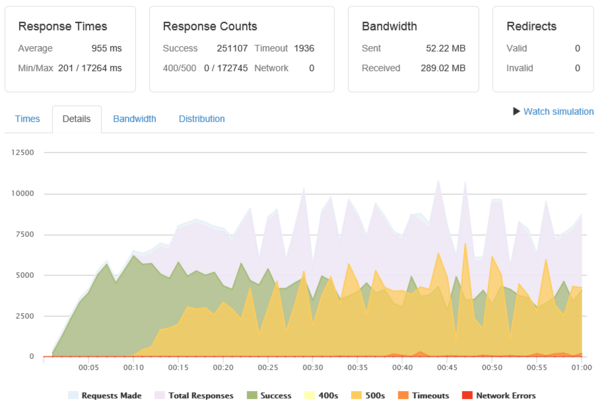Switch to the Times tab

click(27, 119)
